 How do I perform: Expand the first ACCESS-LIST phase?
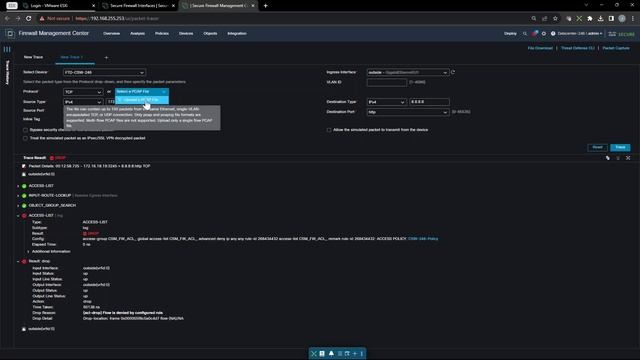[x=18, y=186]
